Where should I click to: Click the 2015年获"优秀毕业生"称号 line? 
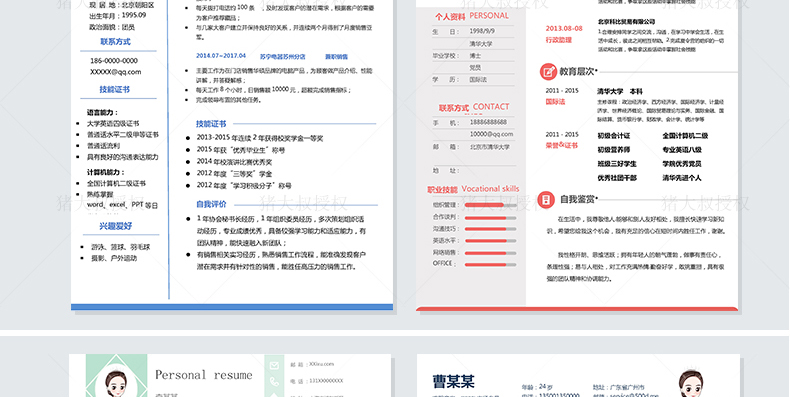pyautogui.click(x=240, y=150)
